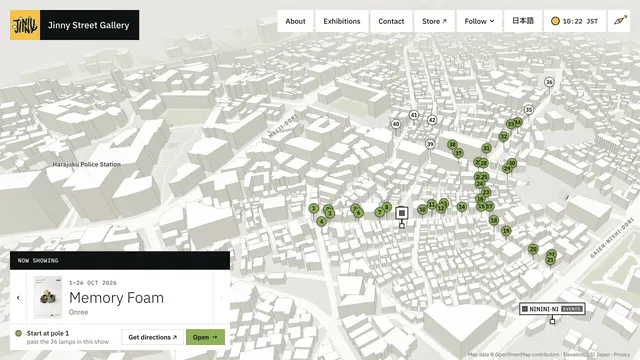Viewport: 640px width, 360px height.
Task: Select lamp pole marker 29
Action: (507, 169)
